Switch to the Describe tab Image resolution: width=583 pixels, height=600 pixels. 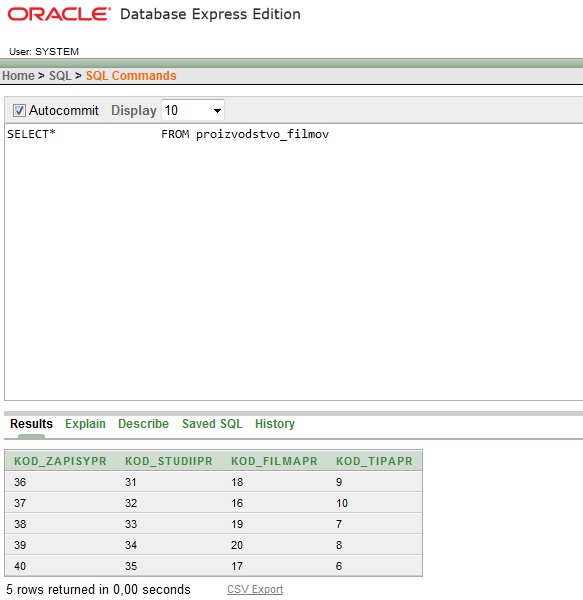(143, 424)
